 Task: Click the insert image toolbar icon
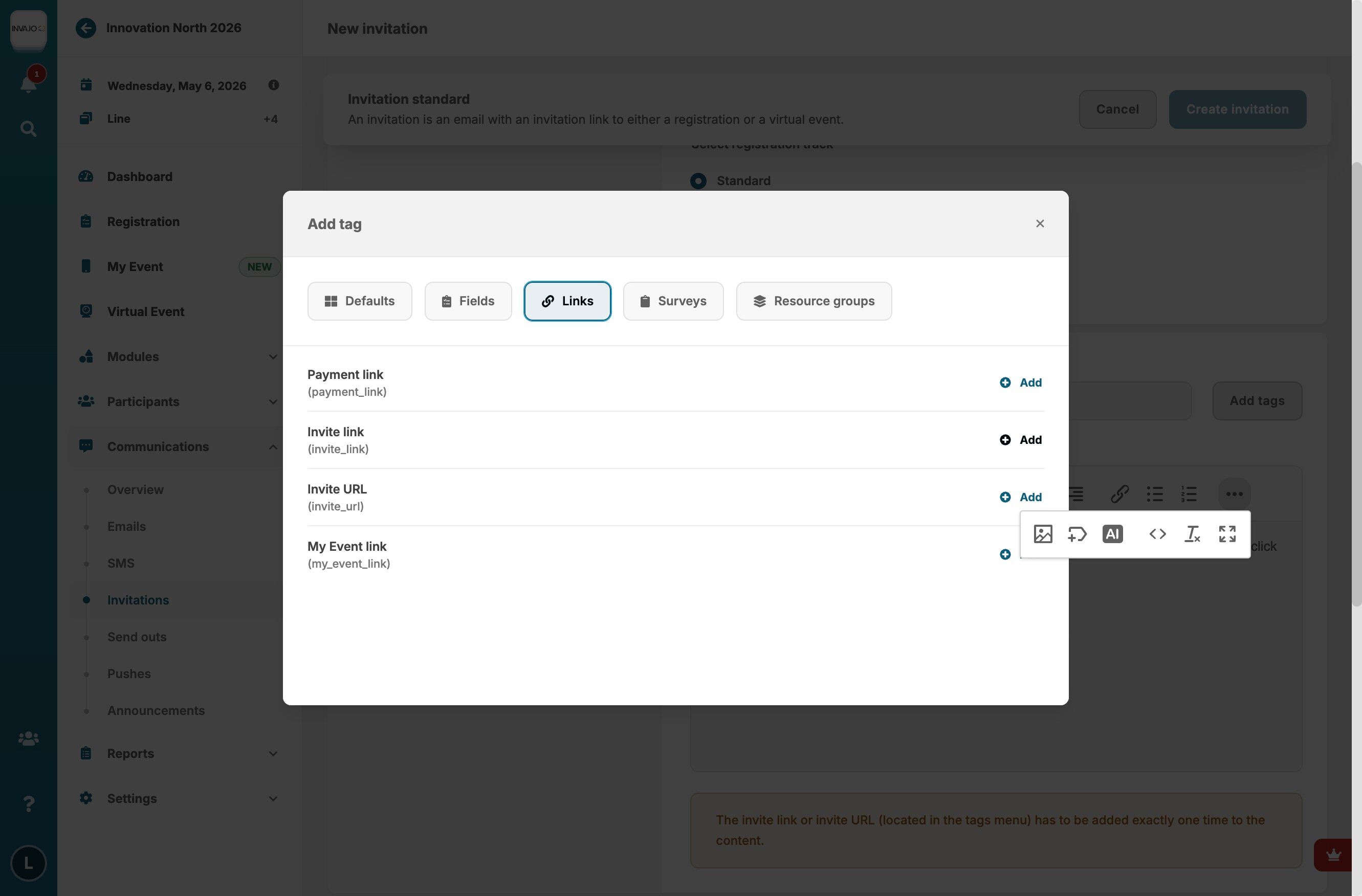click(x=1043, y=534)
